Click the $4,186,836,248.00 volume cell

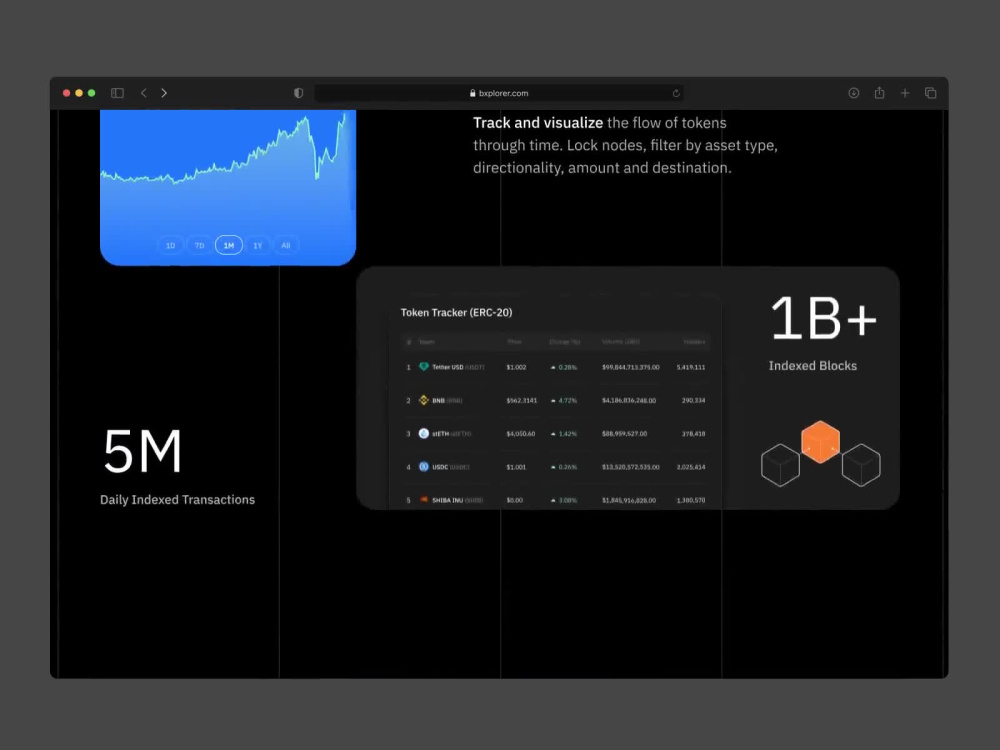tap(629, 401)
